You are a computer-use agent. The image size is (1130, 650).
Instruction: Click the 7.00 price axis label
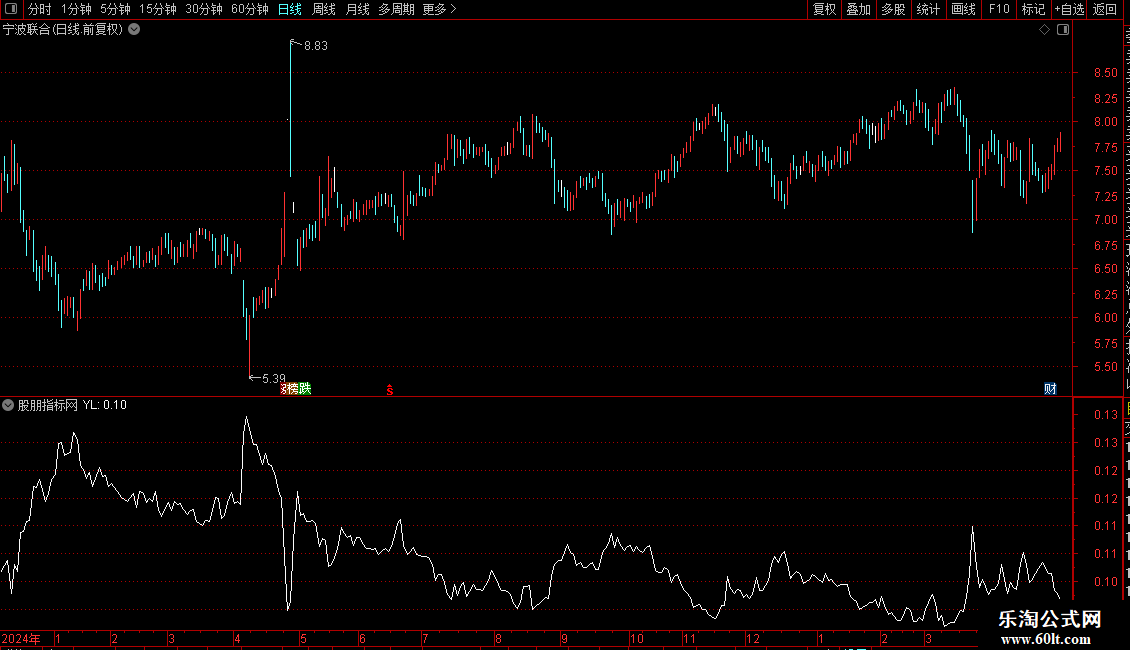[x=1105, y=220]
